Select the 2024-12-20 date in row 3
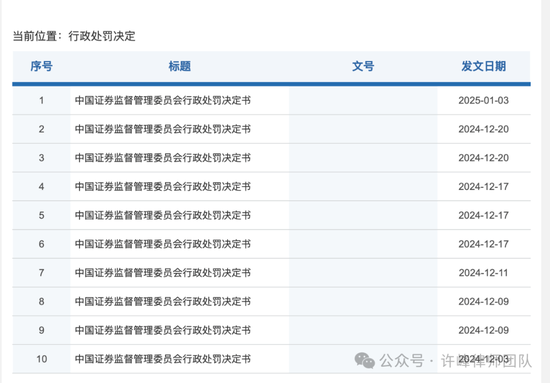 483,158
